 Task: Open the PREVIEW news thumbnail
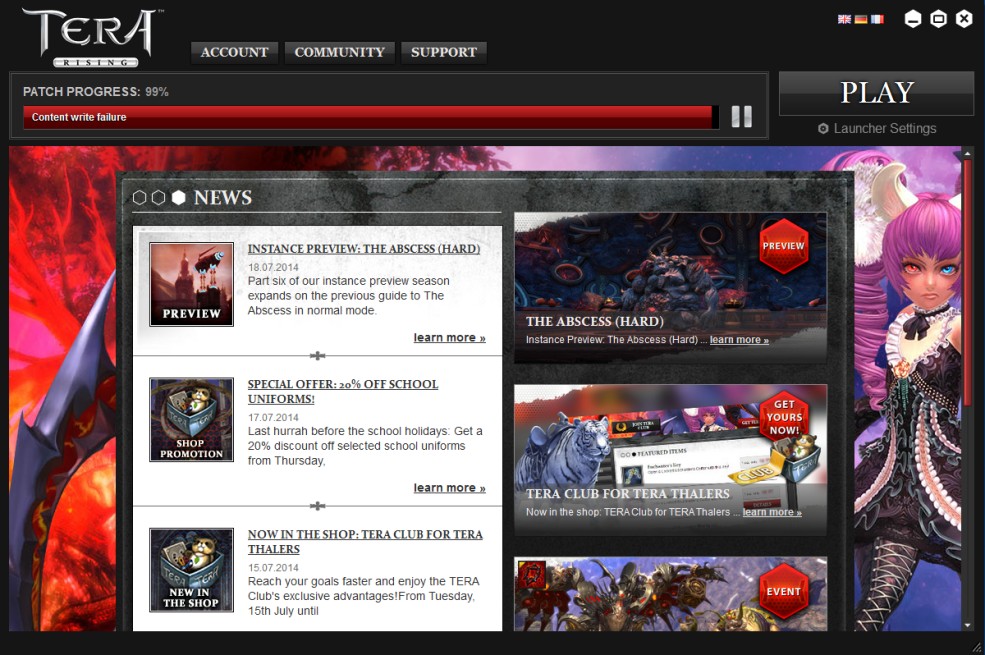pos(192,284)
